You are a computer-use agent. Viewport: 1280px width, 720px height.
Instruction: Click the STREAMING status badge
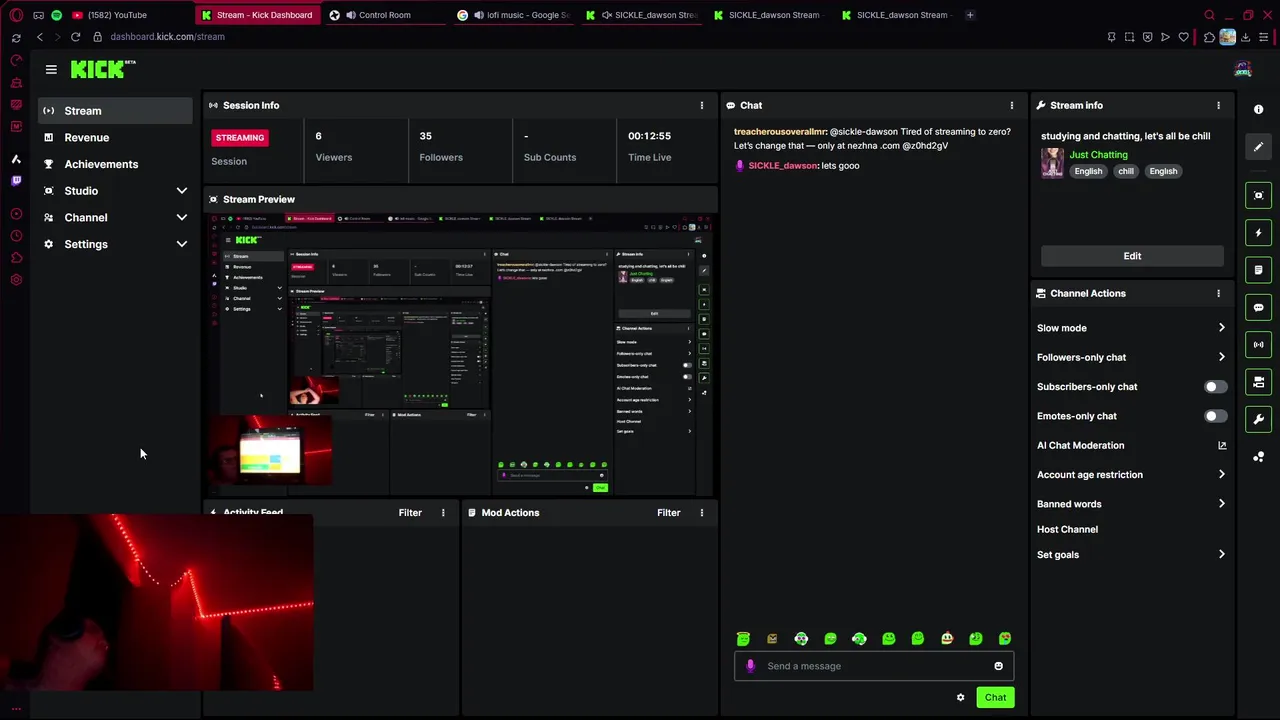coord(240,138)
